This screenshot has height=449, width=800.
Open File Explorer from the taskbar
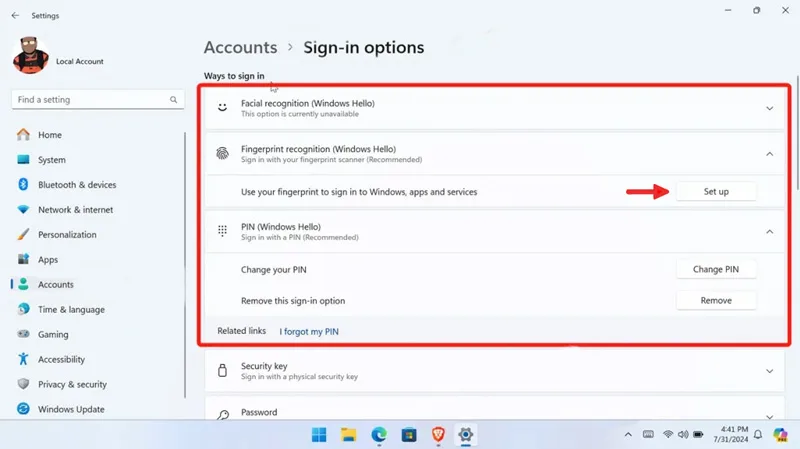click(349, 435)
